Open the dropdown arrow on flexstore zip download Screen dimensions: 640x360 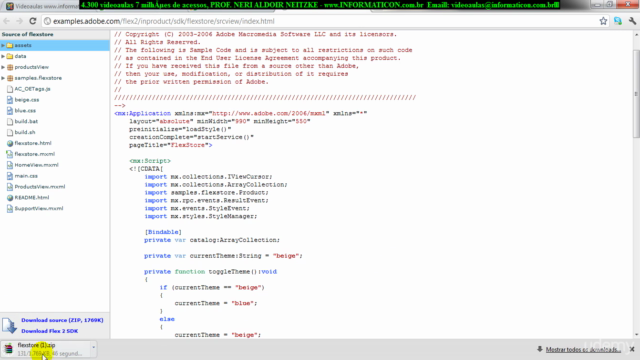[x=93, y=348]
